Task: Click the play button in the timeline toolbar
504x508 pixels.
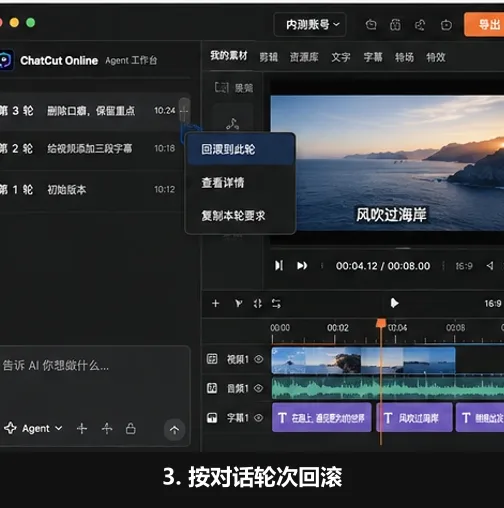Action: coord(394,303)
